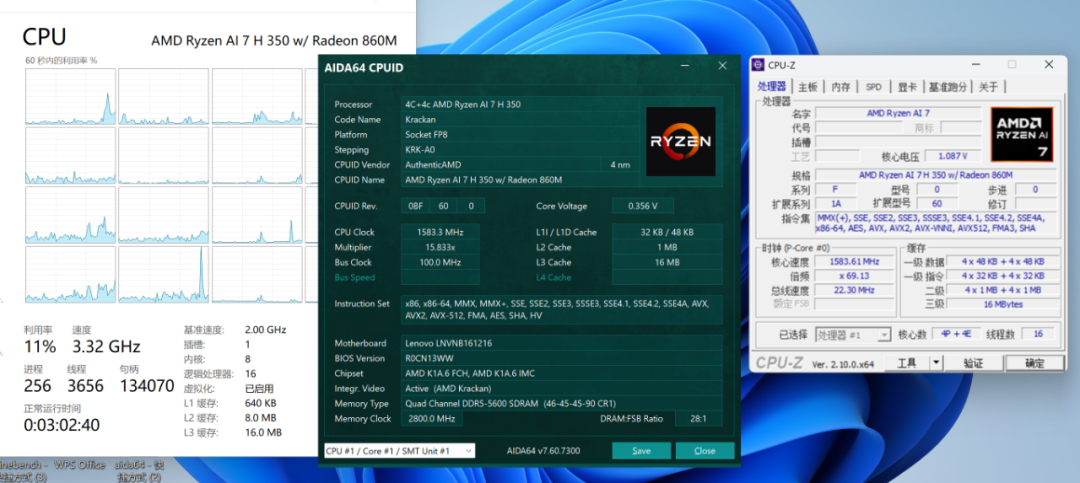The height and width of the screenshot is (483, 1080).
Task: Click the Processor value 4C+4c AMD Ryzen AI 7 H 350
Action: click(x=521, y=105)
